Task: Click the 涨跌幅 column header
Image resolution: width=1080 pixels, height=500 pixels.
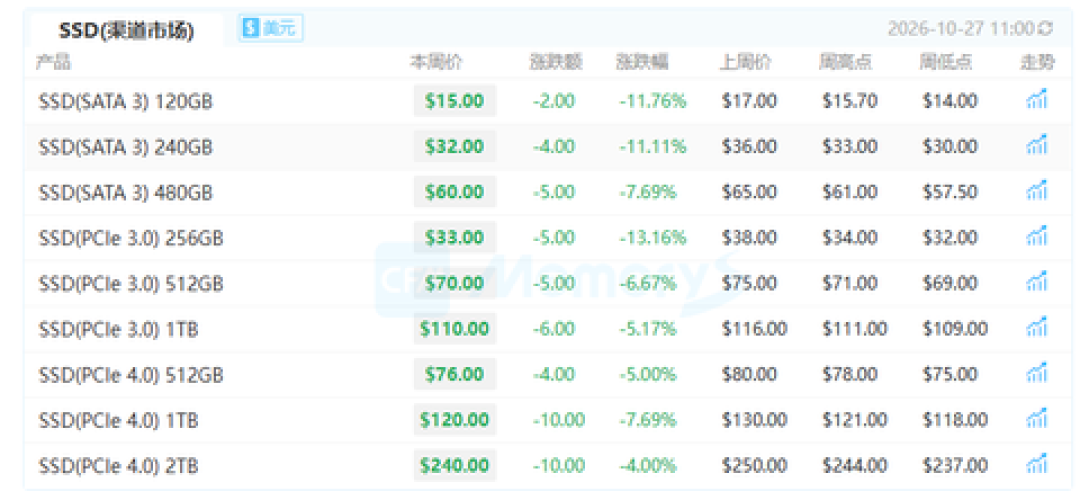Action: (x=643, y=63)
